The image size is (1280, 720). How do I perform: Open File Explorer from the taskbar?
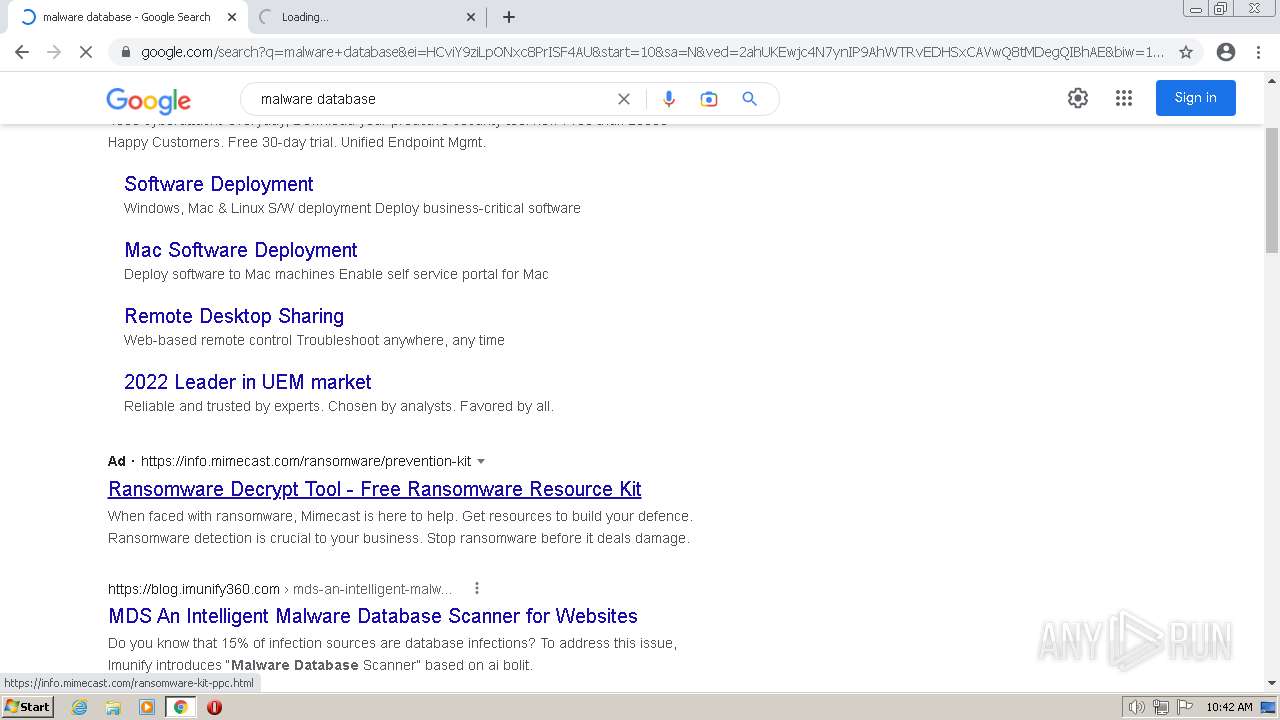click(x=113, y=707)
